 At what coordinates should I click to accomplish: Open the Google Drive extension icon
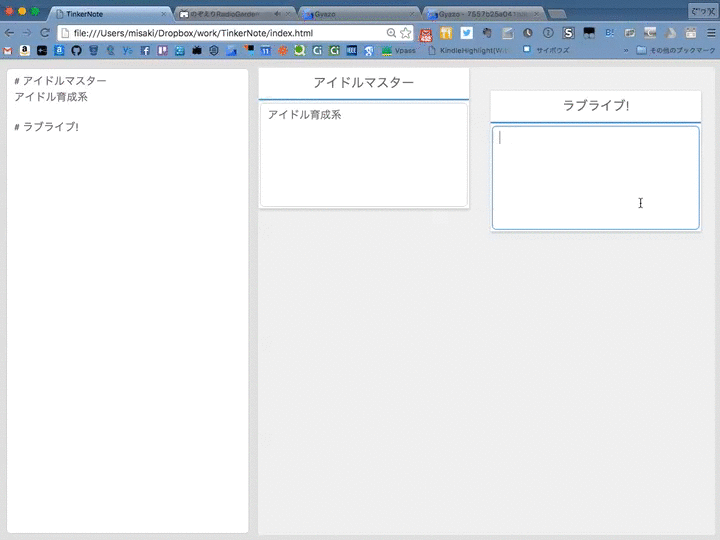pyautogui.click(x=670, y=33)
